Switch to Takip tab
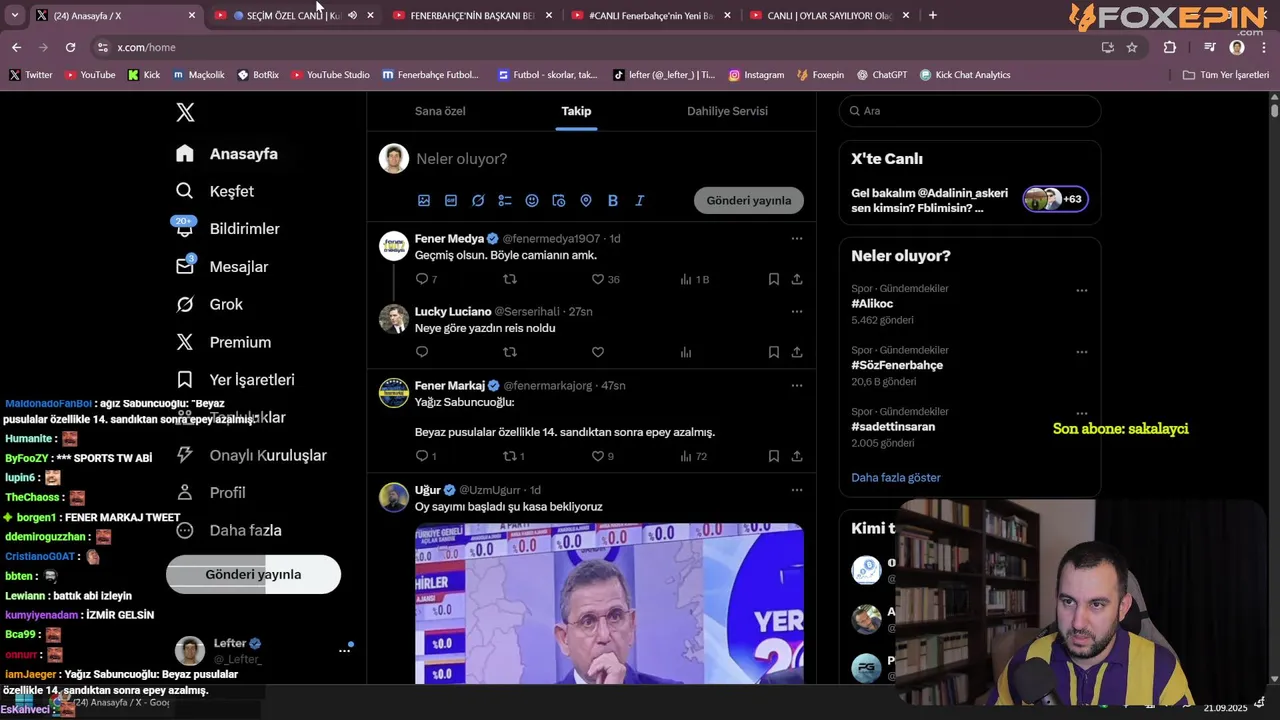Image resolution: width=1280 pixels, height=720 pixels. [x=576, y=111]
